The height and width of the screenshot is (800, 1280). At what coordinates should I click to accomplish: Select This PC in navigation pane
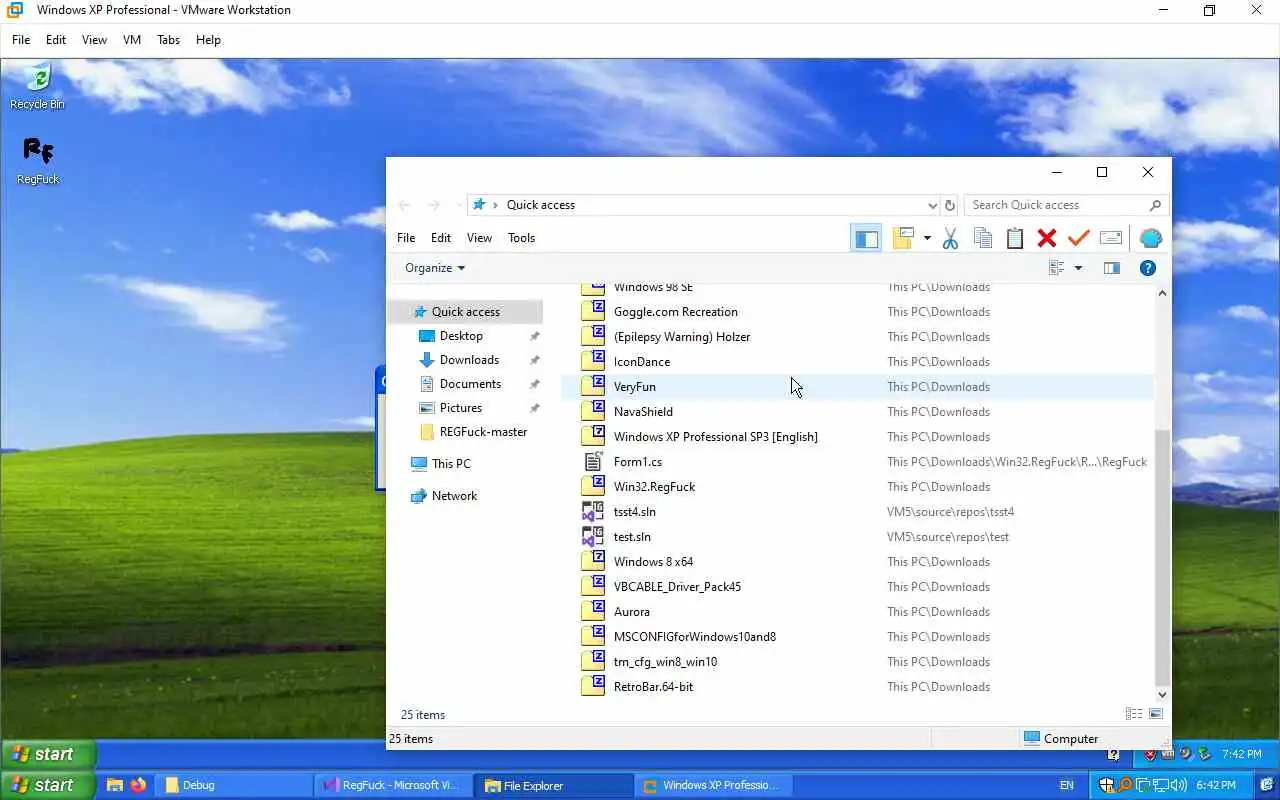pos(450,464)
